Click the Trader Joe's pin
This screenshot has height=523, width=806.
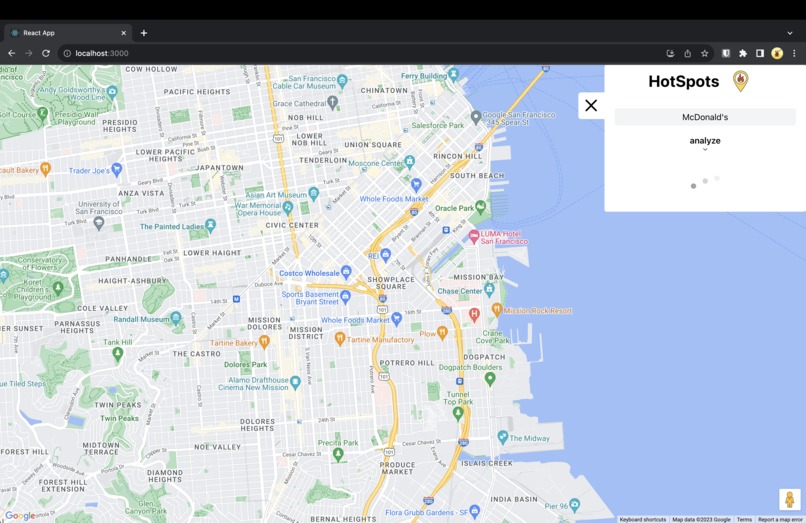pos(117,169)
